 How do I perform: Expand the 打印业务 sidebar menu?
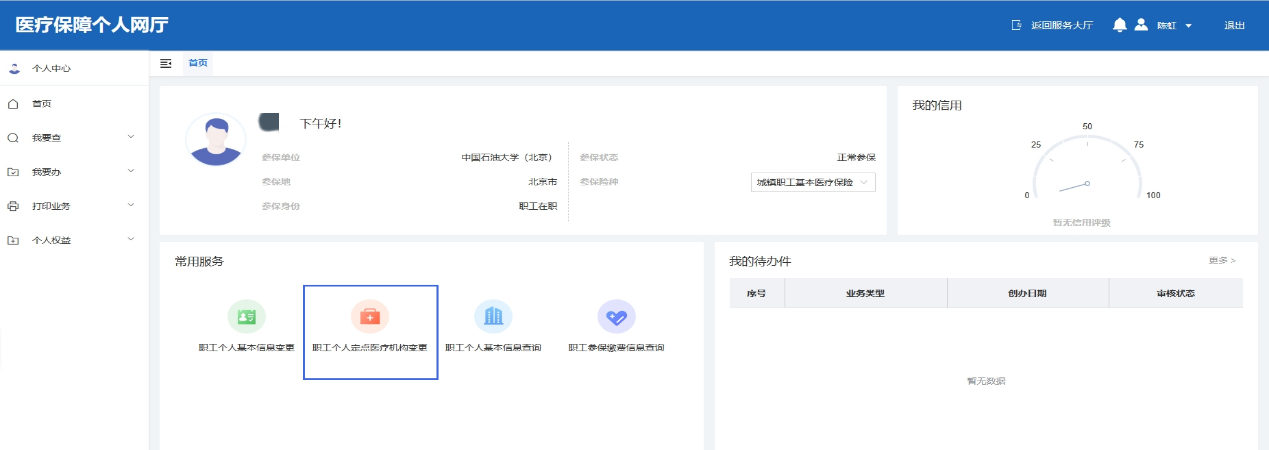(x=70, y=206)
